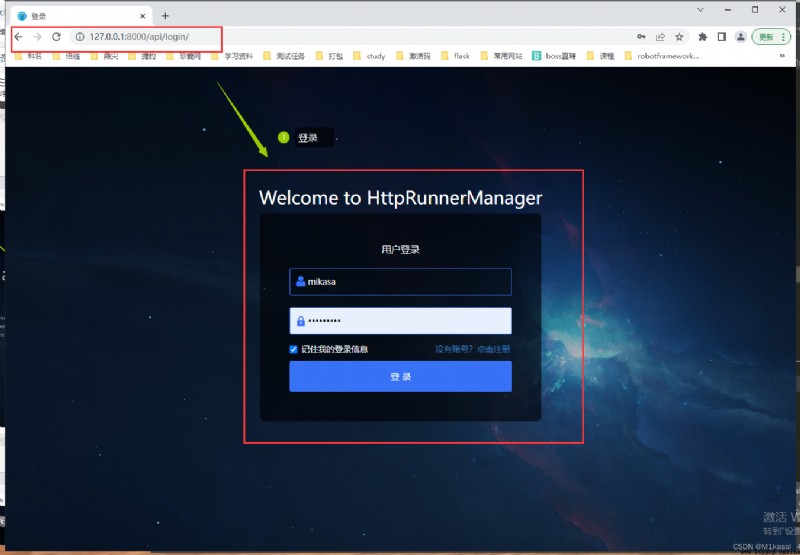Close the 登录 browser tab
Viewport: 800px width, 555px height.
tap(143, 16)
